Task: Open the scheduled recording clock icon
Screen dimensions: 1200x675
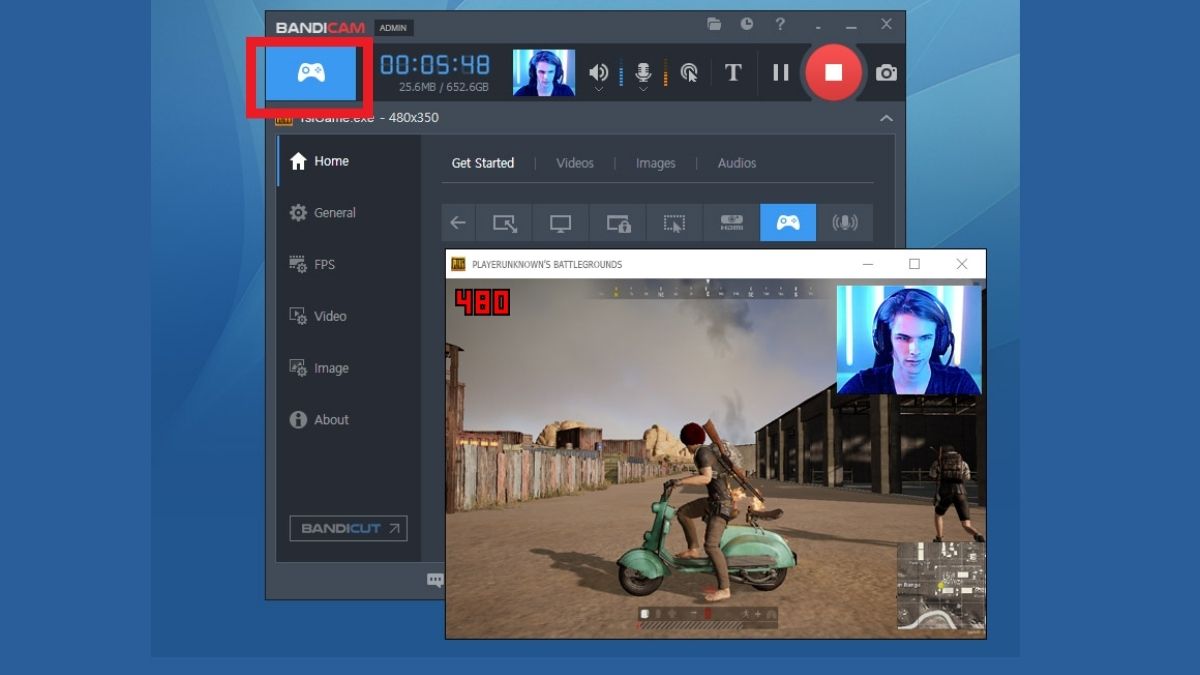Action: pyautogui.click(x=747, y=24)
